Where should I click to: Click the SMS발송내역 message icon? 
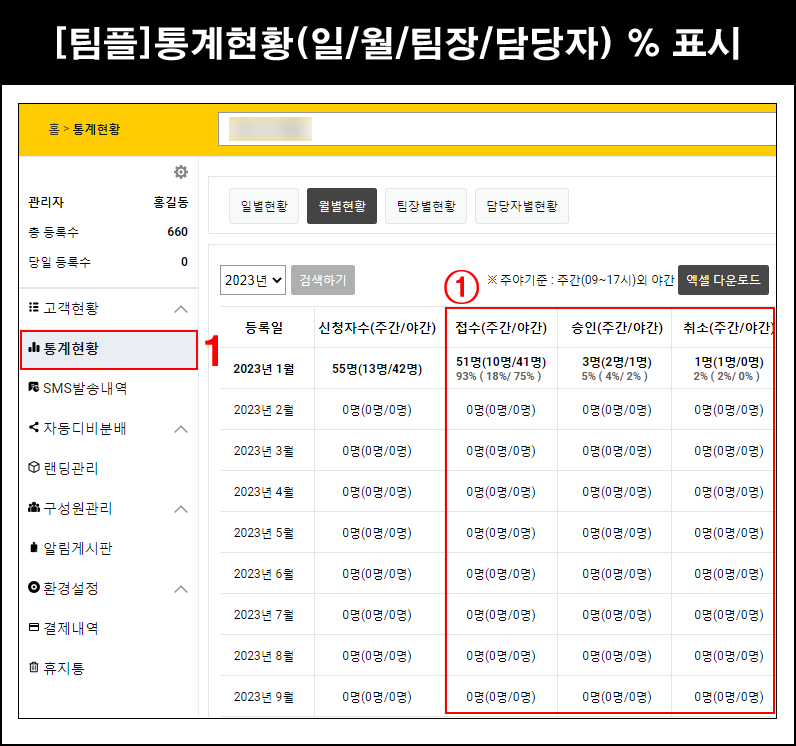34,388
